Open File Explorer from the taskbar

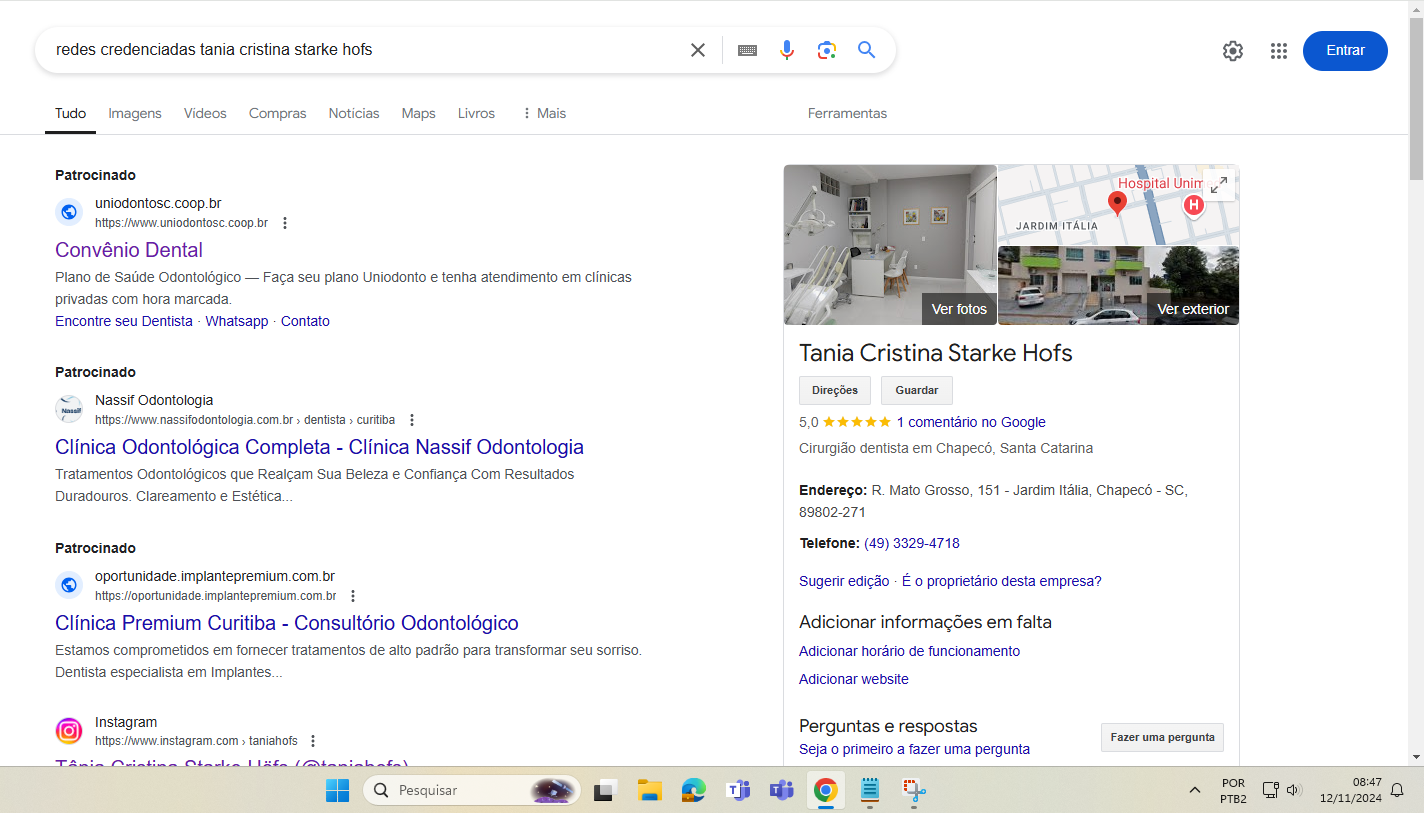point(650,790)
